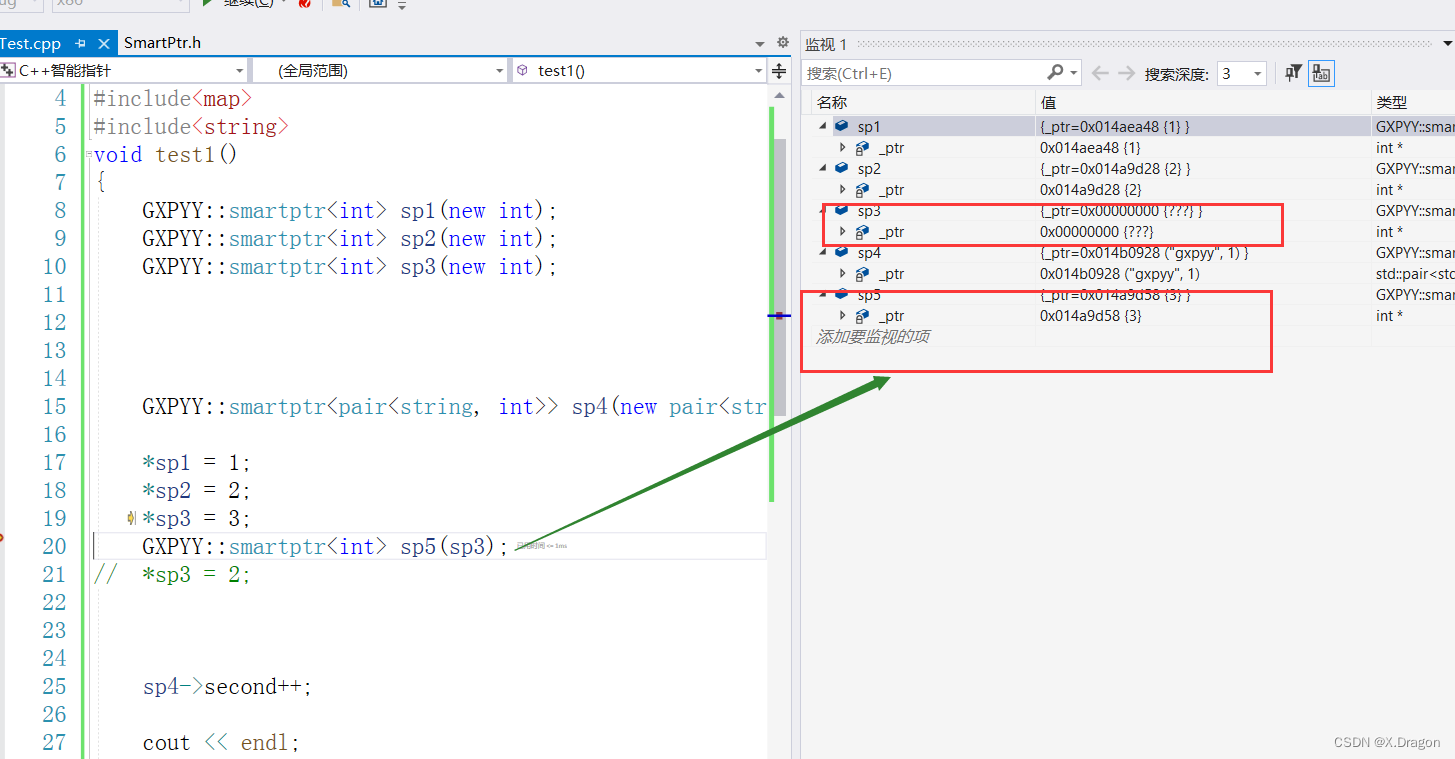Click the #include<string> line
This screenshot has width=1455, height=759.
[x=191, y=127]
